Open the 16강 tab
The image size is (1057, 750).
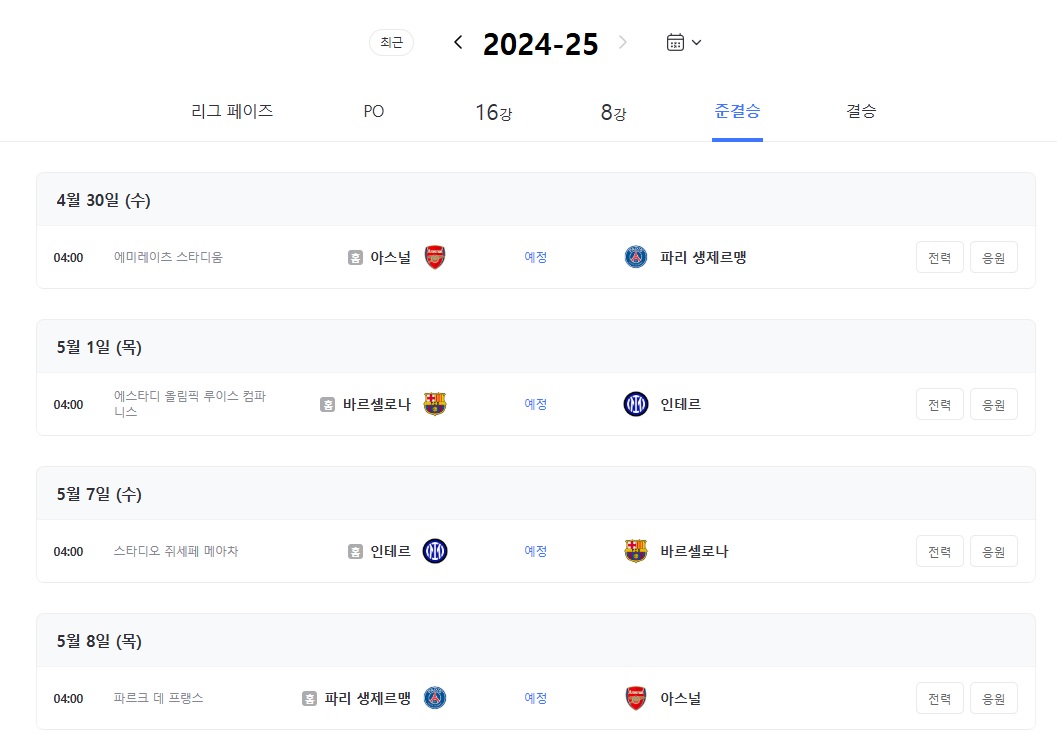pyautogui.click(x=494, y=111)
